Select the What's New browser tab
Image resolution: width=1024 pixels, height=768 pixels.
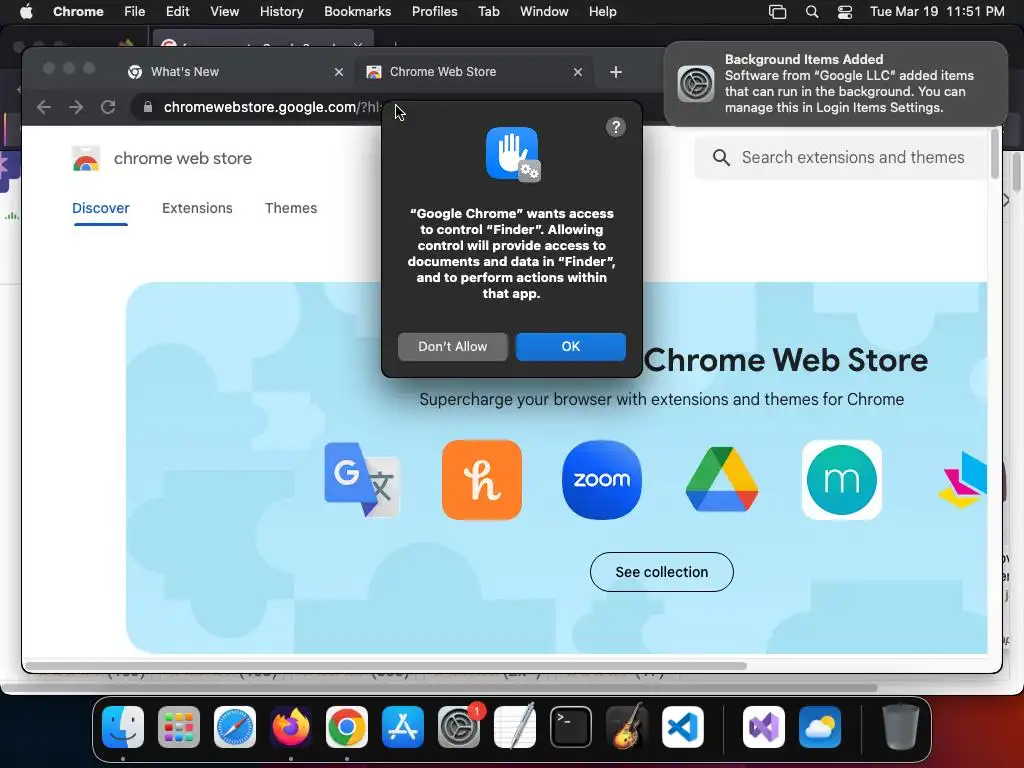tap(235, 72)
